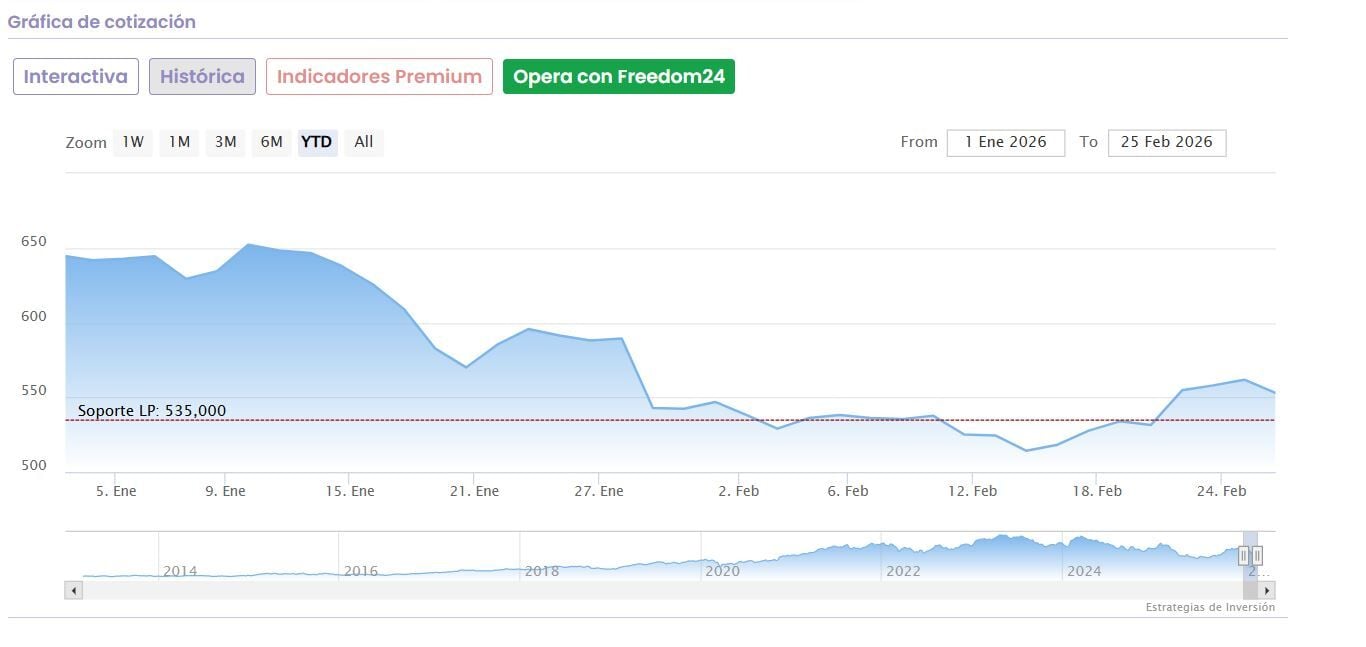Set zoom range to 1W
Viewport: 1366px width, 647px height.
pos(133,142)
